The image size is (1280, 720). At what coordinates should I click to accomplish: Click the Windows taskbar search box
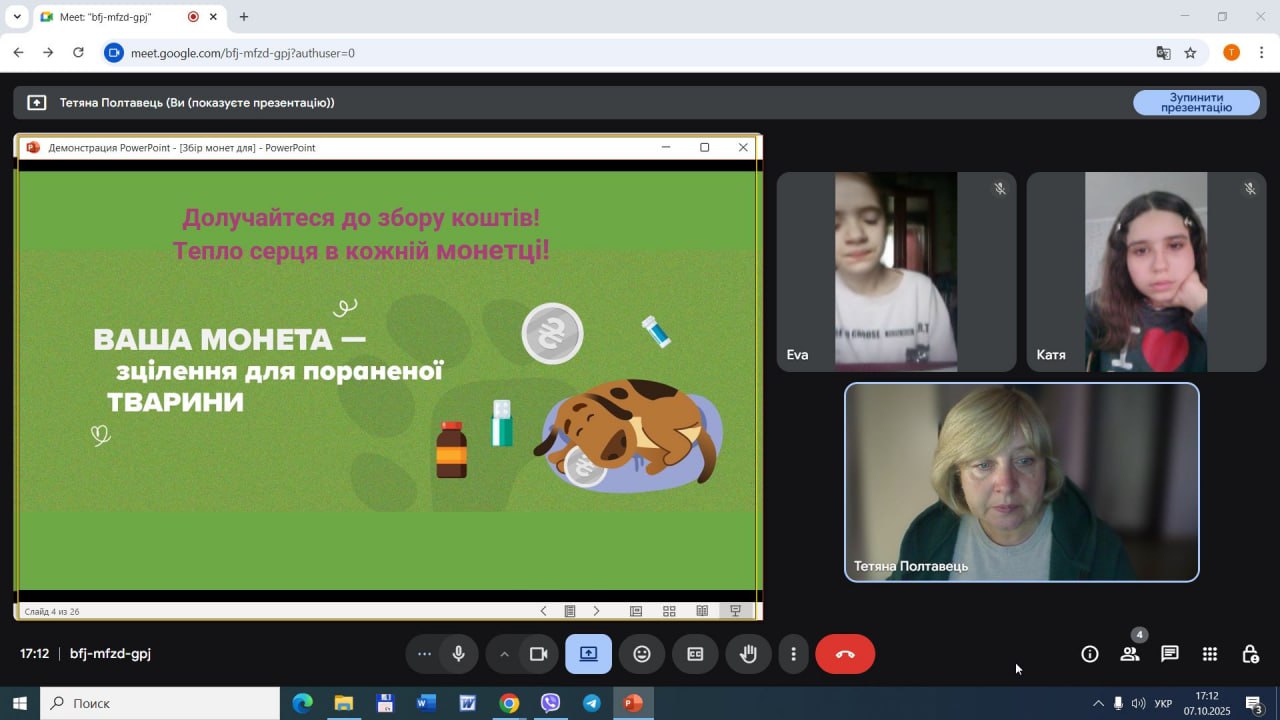[x=160, y=703]
